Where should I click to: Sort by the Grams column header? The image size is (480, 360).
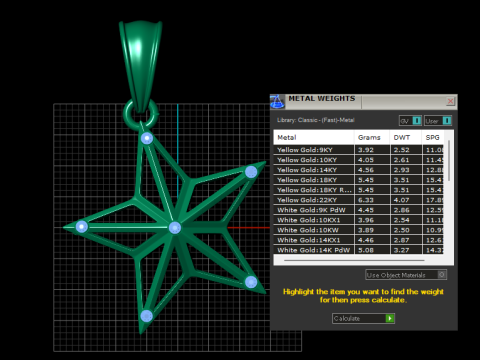tap(372, 137)
